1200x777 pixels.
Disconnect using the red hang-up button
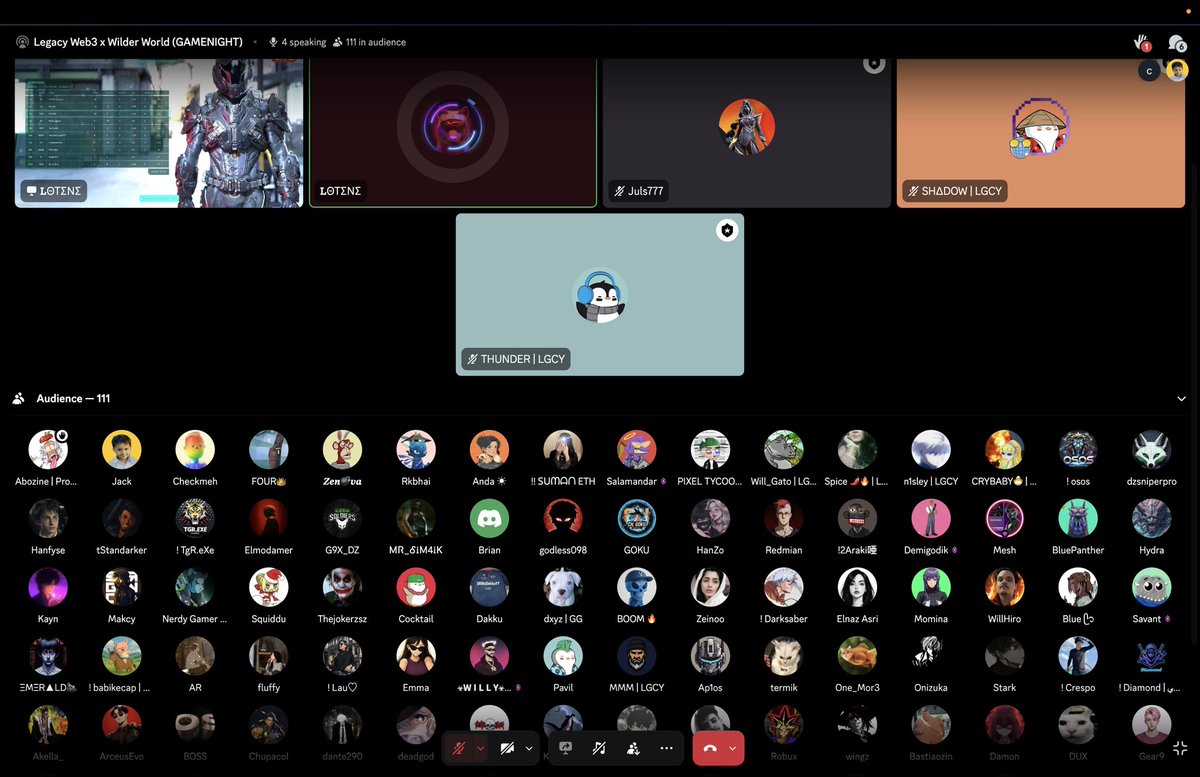(710, 748)
